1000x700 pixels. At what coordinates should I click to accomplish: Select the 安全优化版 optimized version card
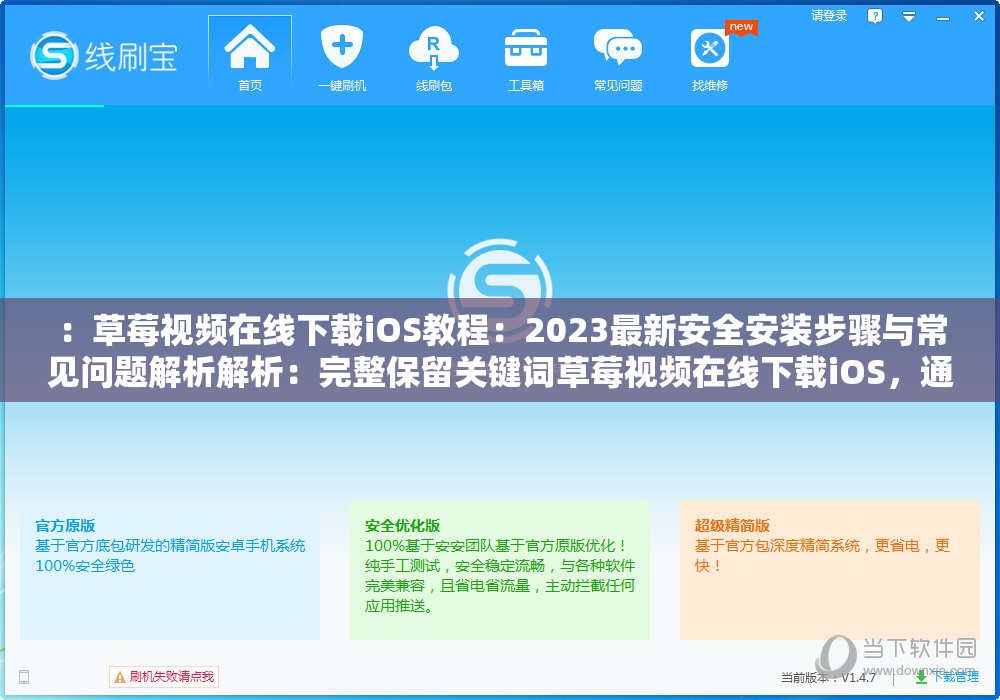(x=498, y=570)
